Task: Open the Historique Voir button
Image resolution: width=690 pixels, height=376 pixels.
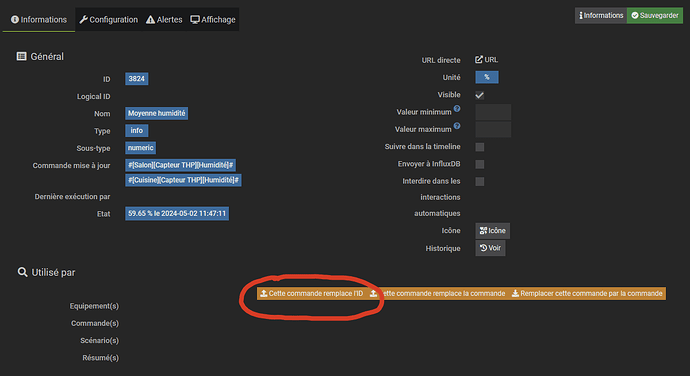Action: click(x=490, y=248)
